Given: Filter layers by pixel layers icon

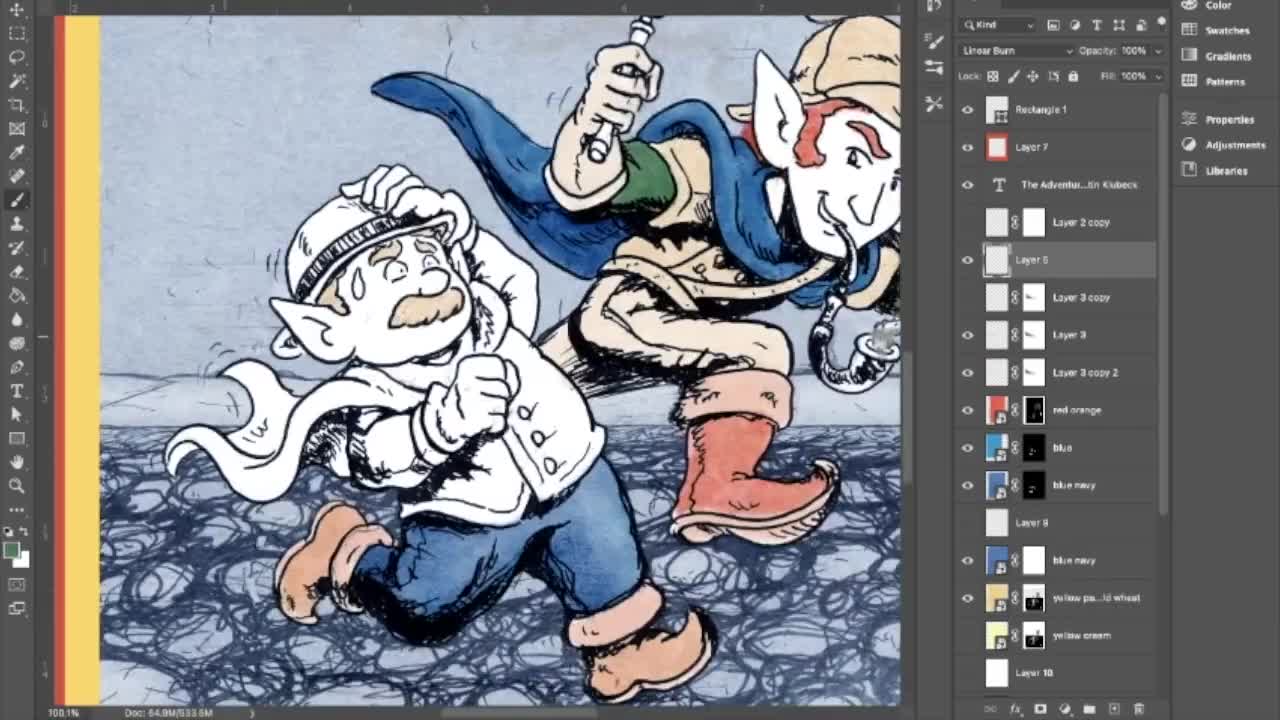Looking at the screenshot, I should 1053,25.
